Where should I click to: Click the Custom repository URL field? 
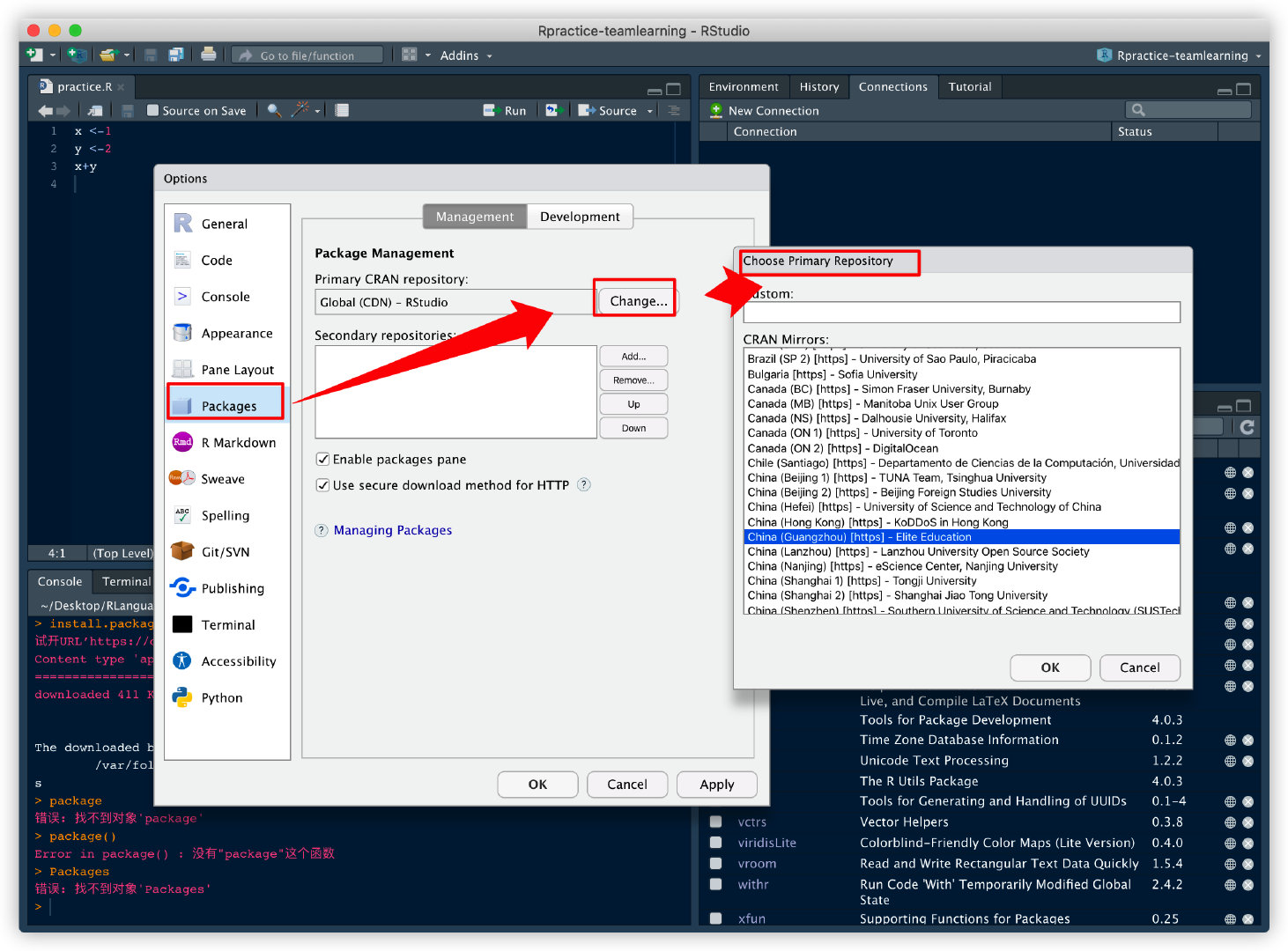[x=961, y=312]
